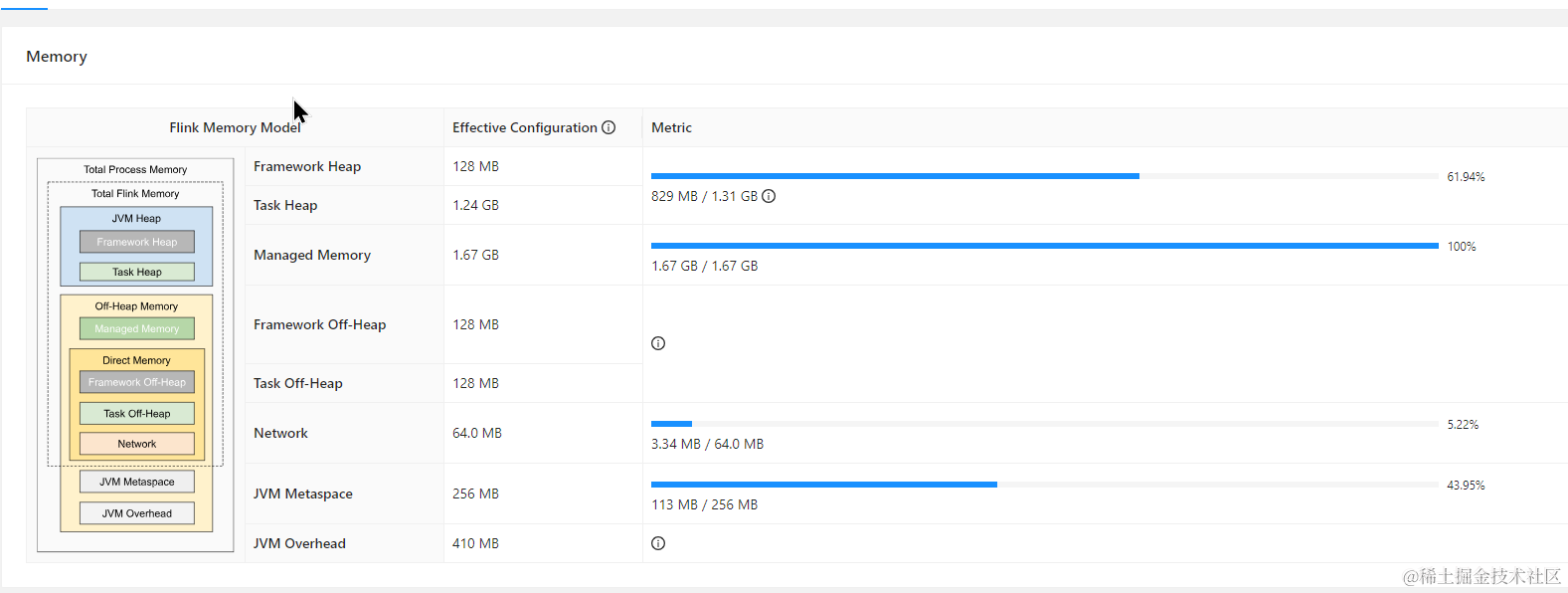Click JVM Metaspace box in diagram
The width and height of the screenshot is (1568, 593).
coord(137,482)
